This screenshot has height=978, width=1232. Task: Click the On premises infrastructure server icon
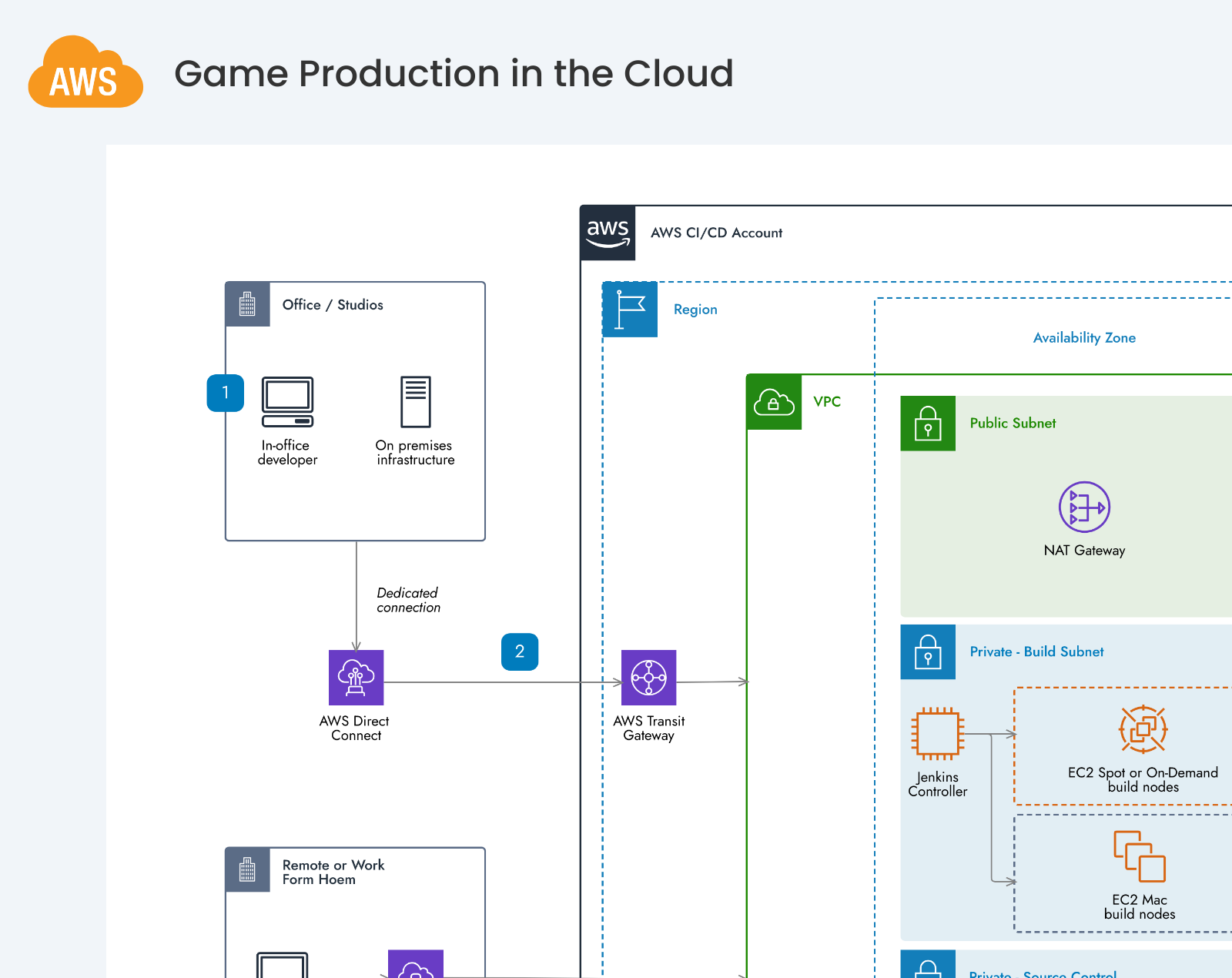pyautogui.click(x=415, y=401)
